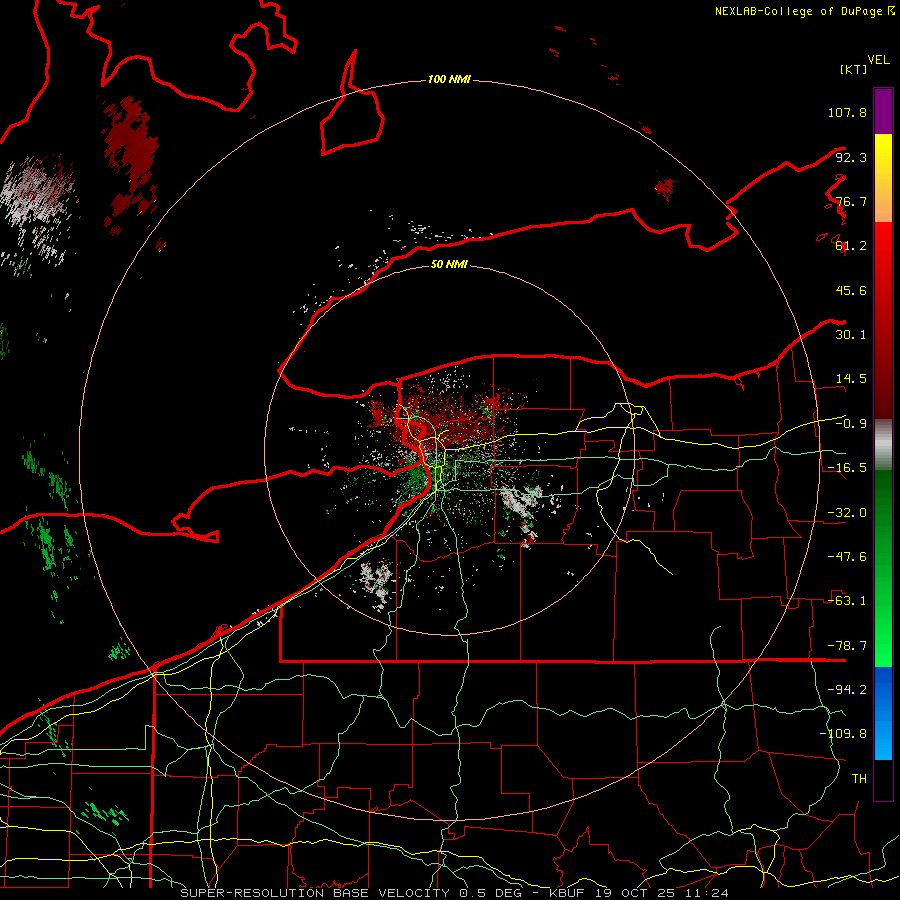Click the -16.5 legend value
900x900 pixels.
(x=847, y=468)
